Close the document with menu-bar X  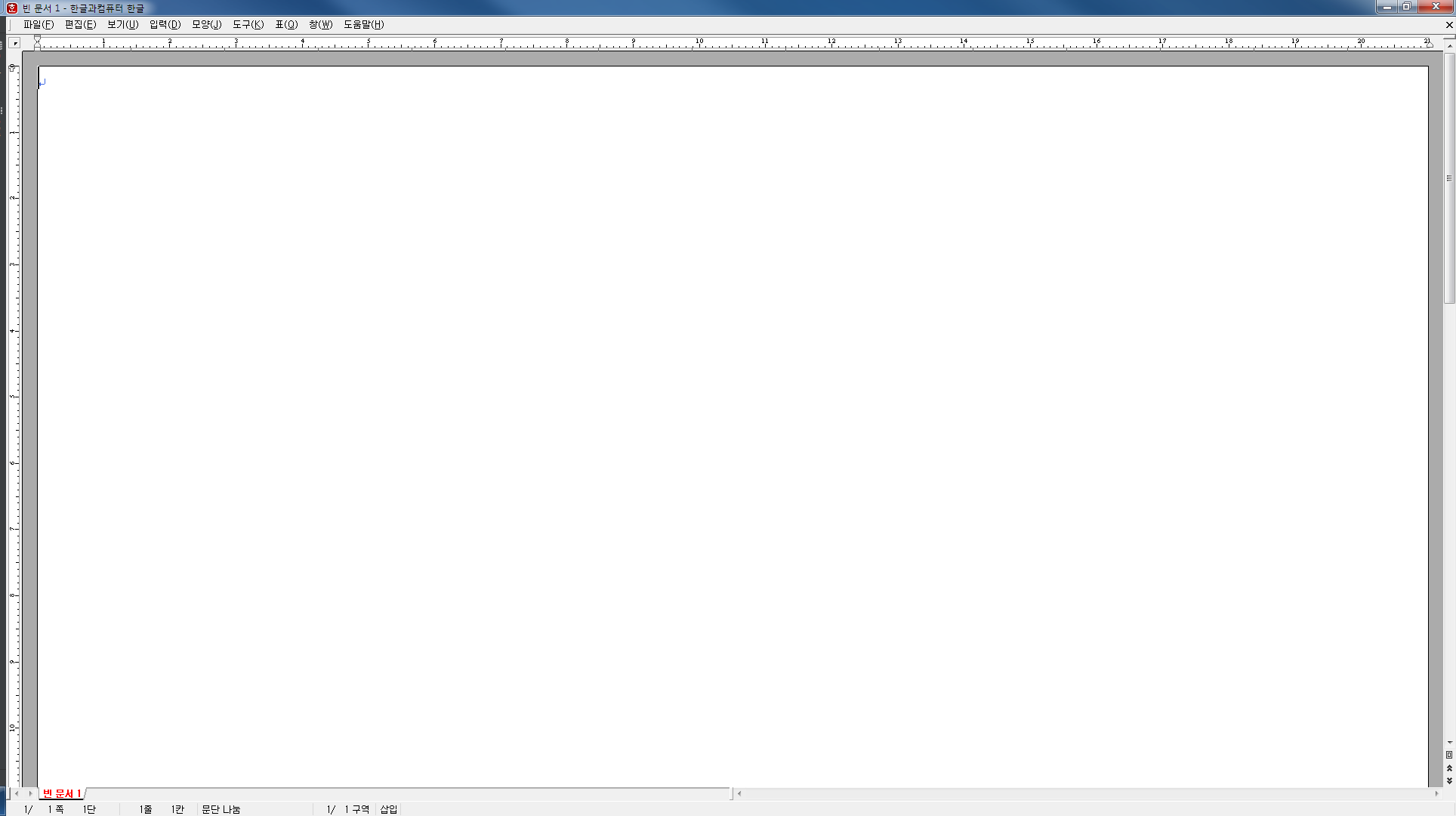(x=1449, y=25)
